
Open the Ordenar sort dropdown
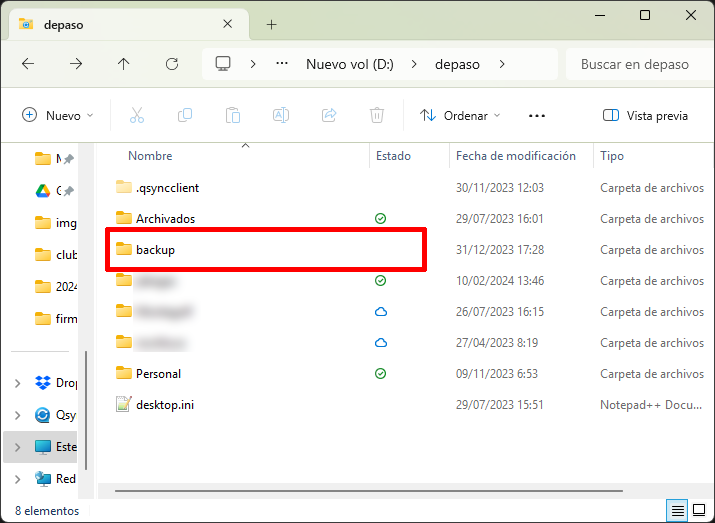click(x=460, y=116)
